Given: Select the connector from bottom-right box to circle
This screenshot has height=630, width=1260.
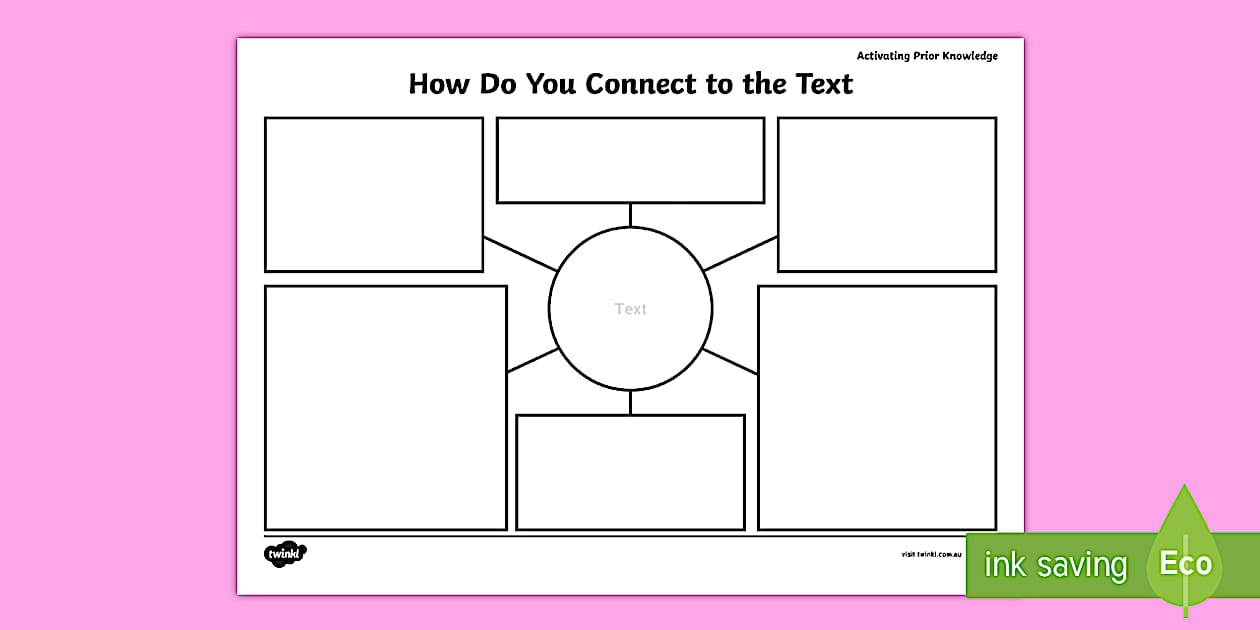Looking at the screenshot, I should 730,362.
